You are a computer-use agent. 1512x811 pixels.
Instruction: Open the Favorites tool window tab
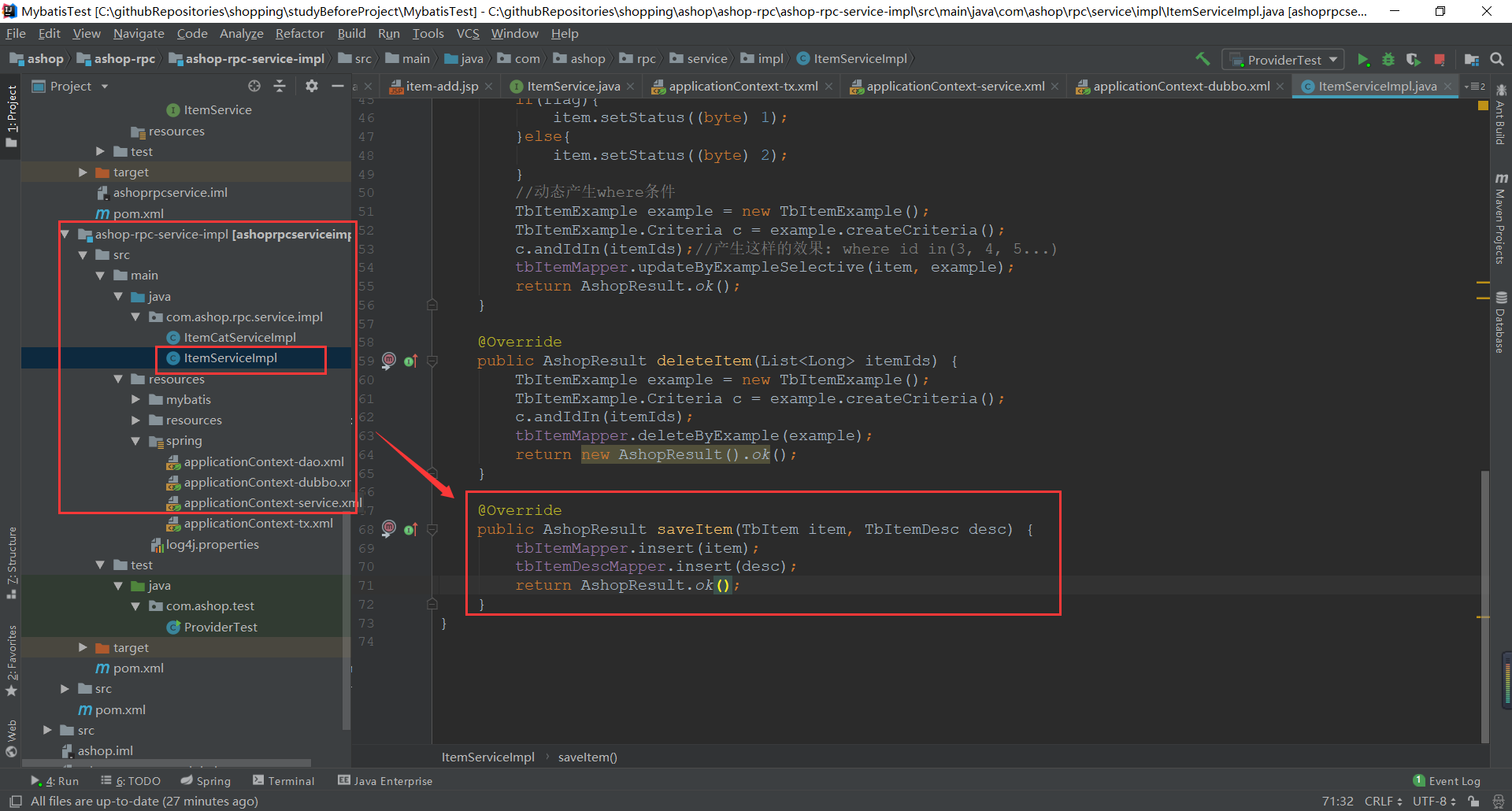coord(12,660)
